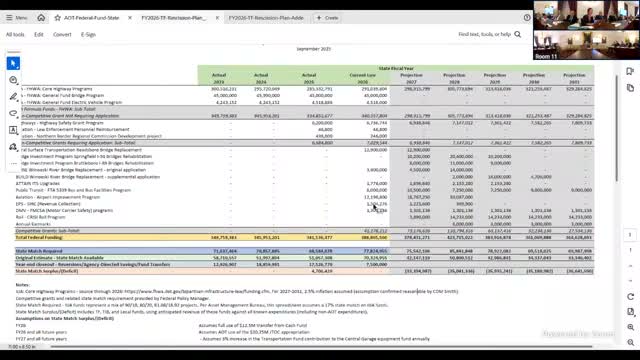Click Public Transit FTA 5339 Bus row
Viewport: 640px width, 360px height.
pos(304,190)
